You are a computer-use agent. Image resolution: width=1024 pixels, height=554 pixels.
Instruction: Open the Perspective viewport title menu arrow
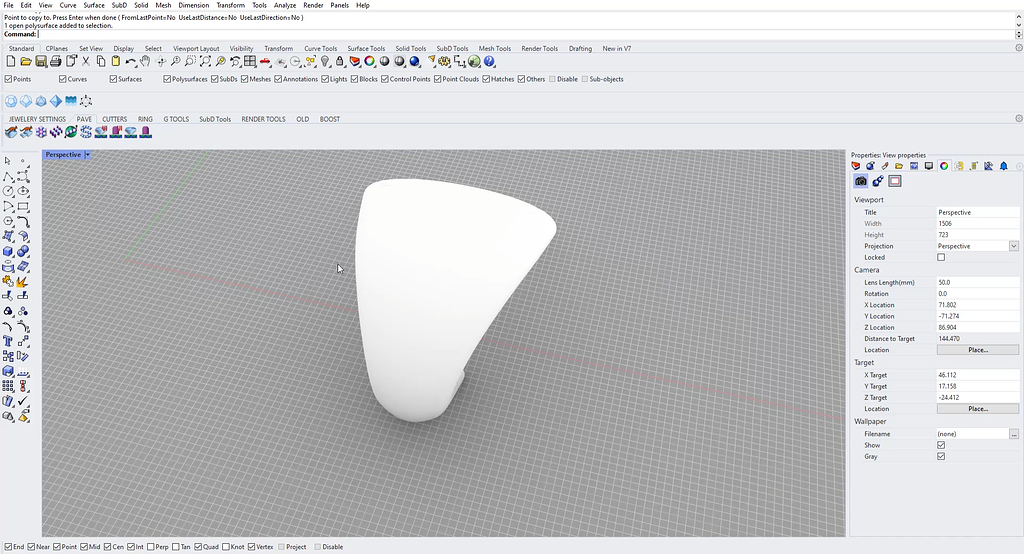[x=88, y=155]
